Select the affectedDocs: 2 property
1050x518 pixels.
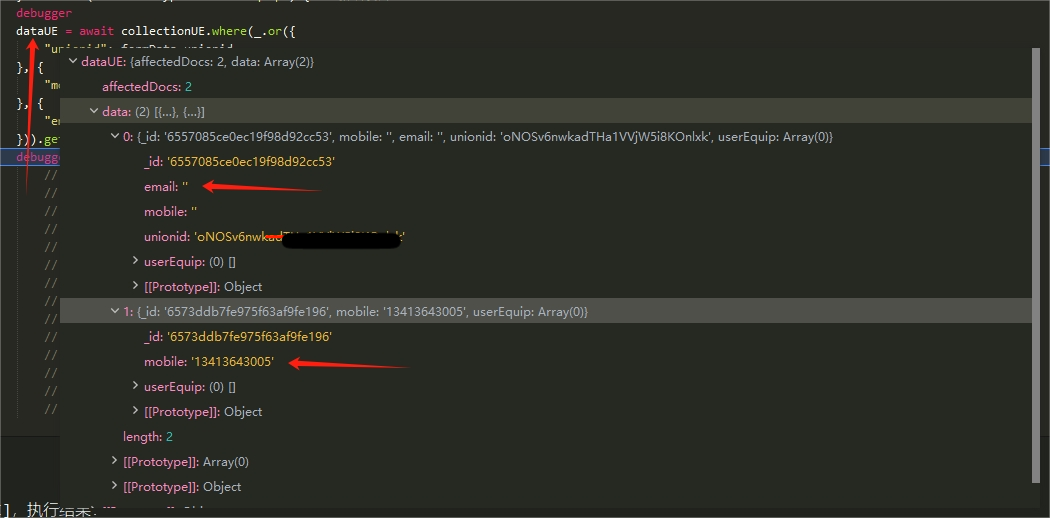coord(147,87)
